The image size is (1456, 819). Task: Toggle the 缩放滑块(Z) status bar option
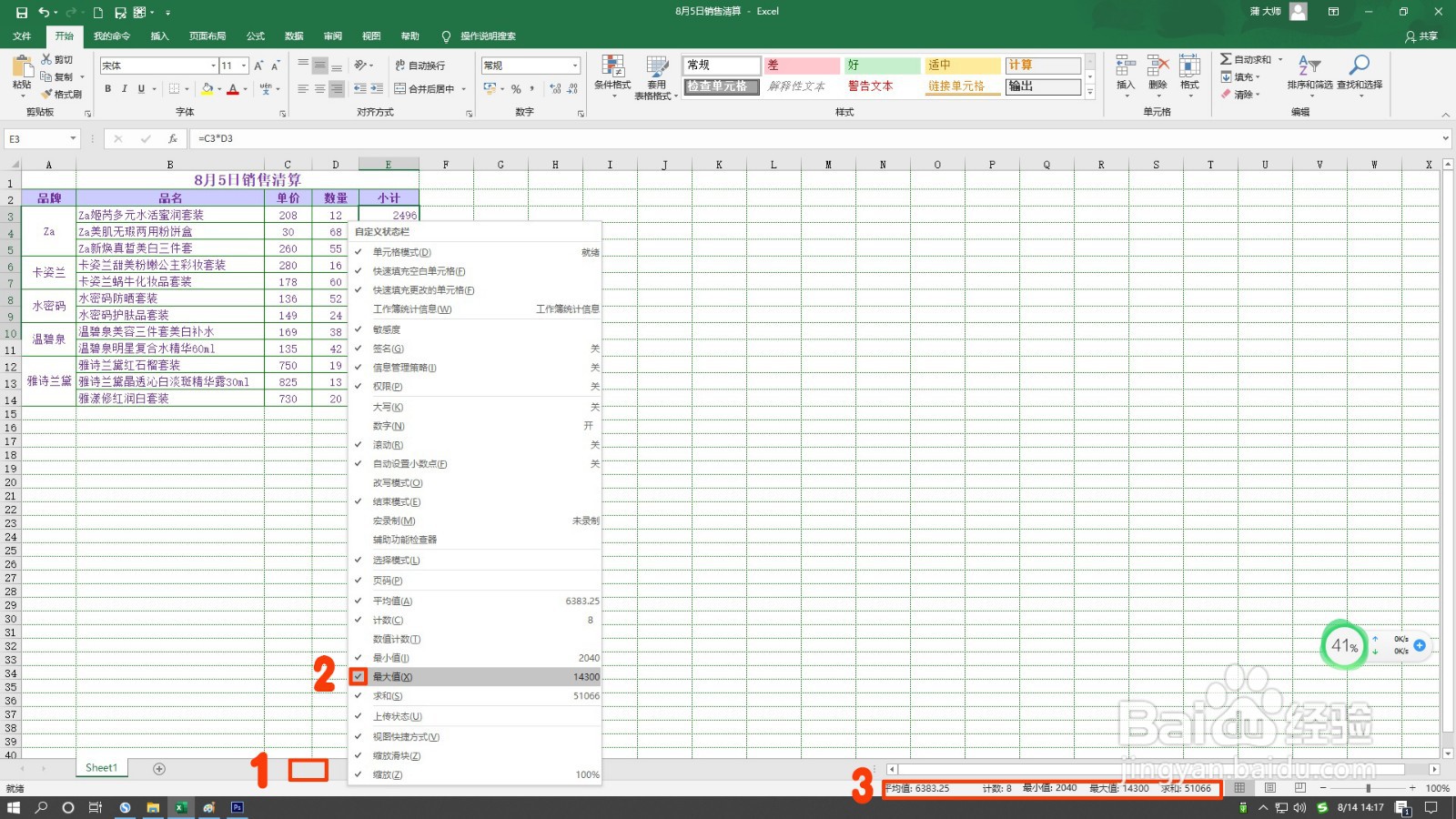click(x=474, y=756)
